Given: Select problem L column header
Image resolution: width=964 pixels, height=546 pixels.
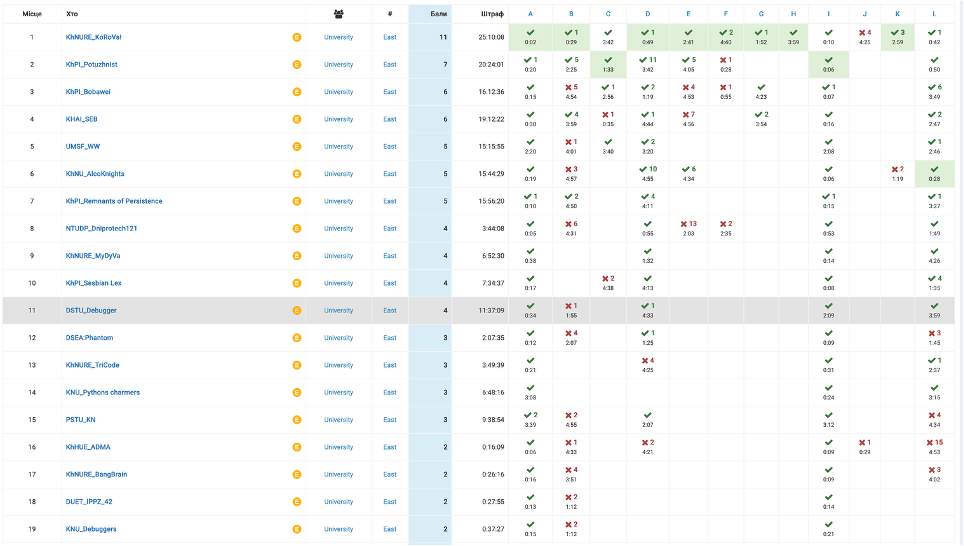Looking at the screenshot, I should tap(934, 14).
